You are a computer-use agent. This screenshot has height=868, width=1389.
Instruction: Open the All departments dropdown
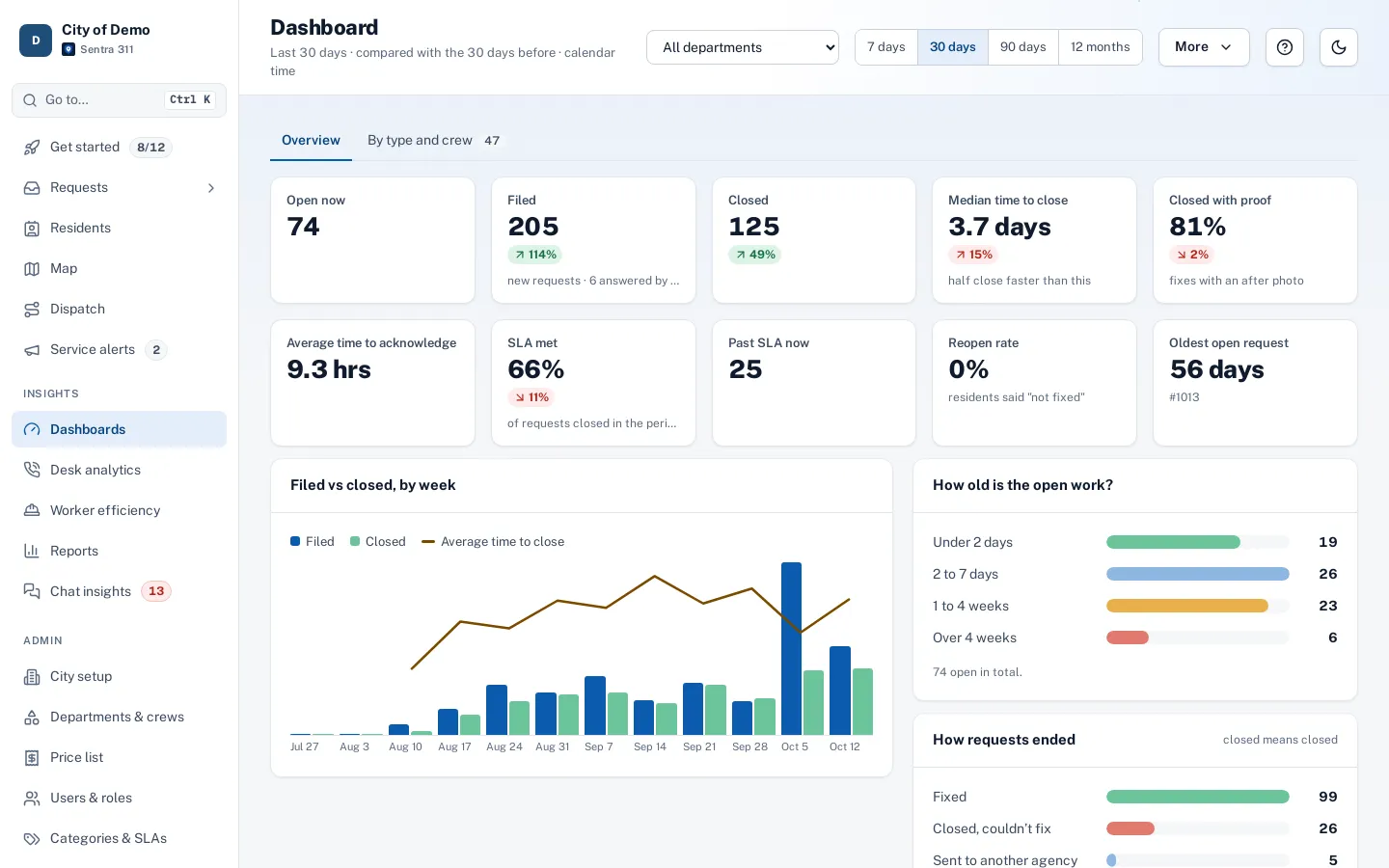(x=743, y=47)
